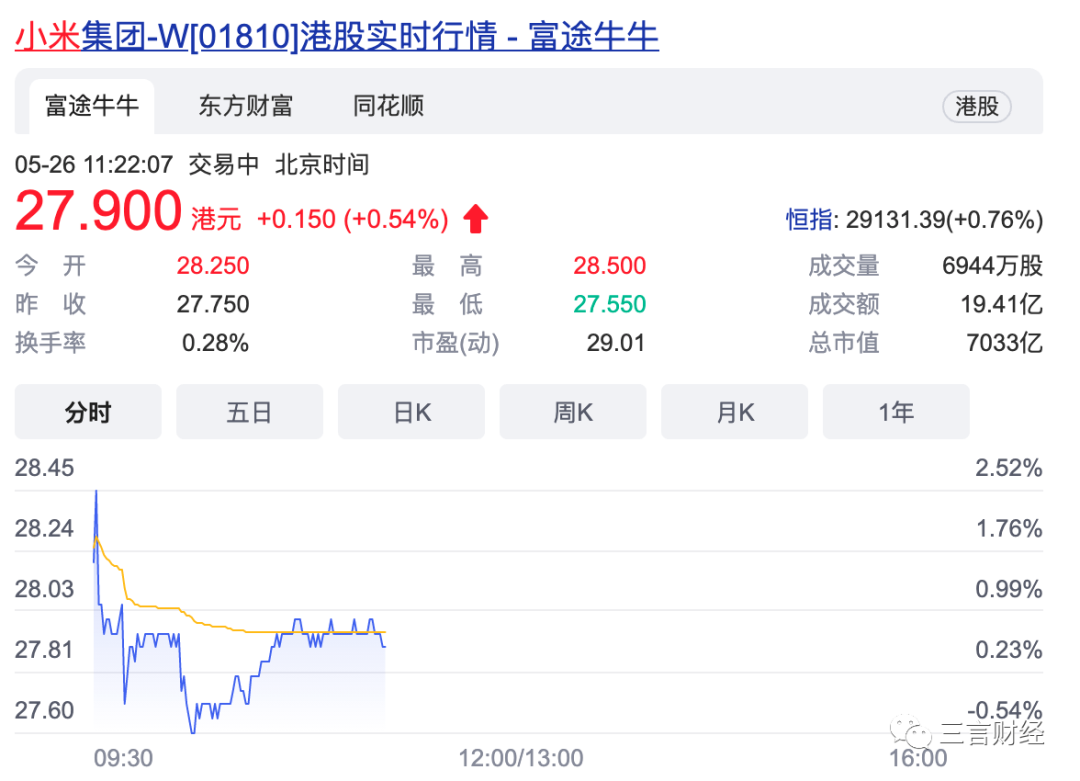Screen dimensions: 1080x781
Task: Switch chart to 周K
Action: pos(573,412)
